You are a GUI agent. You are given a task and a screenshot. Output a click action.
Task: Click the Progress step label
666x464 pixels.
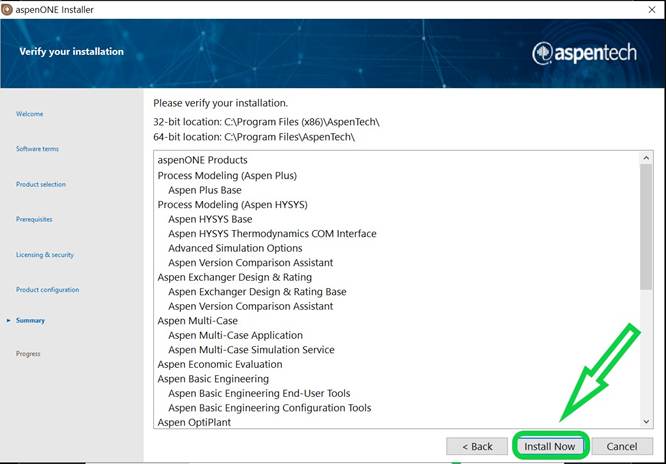coord(28,354)
